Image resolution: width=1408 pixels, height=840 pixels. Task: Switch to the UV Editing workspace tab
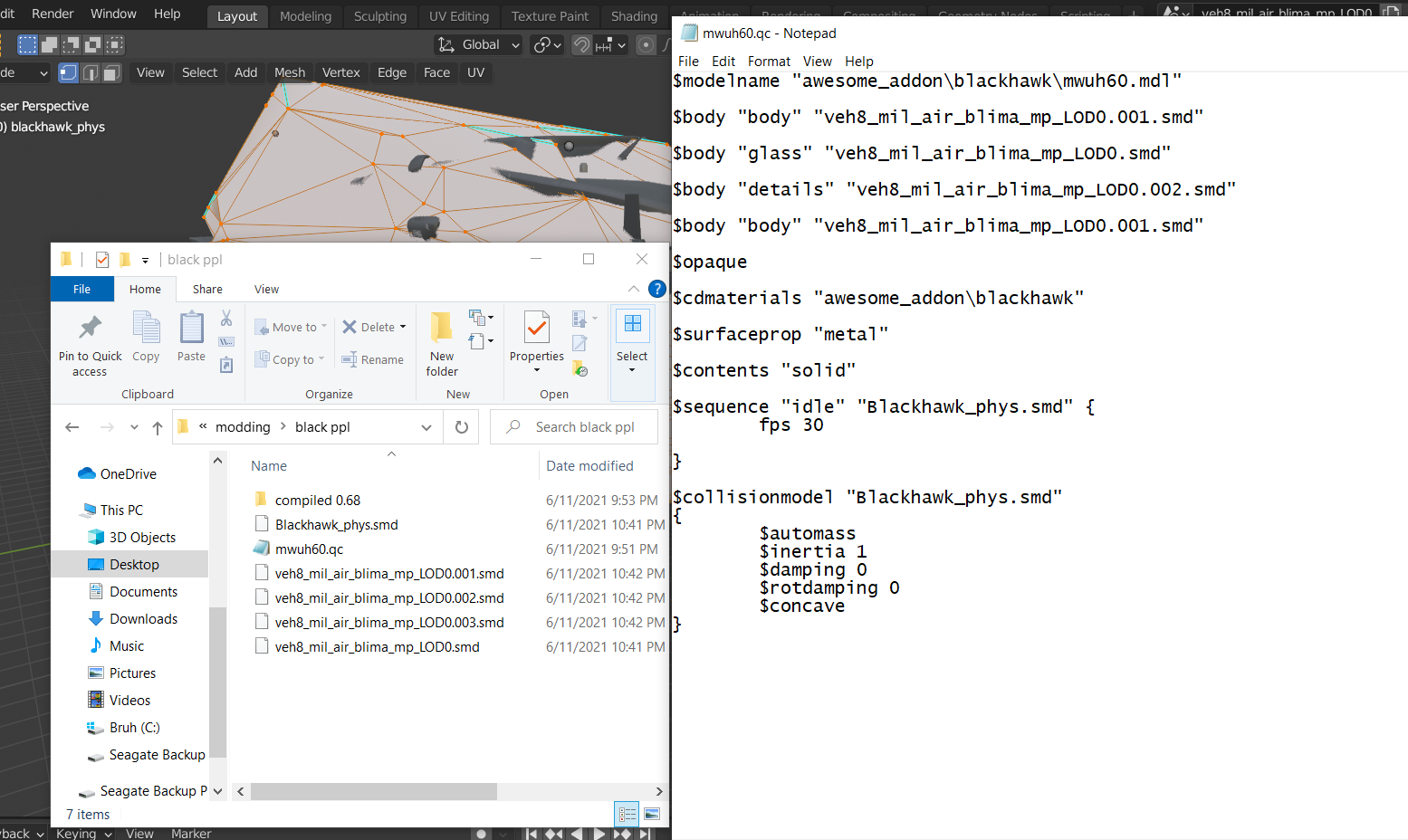coord(459,16)
